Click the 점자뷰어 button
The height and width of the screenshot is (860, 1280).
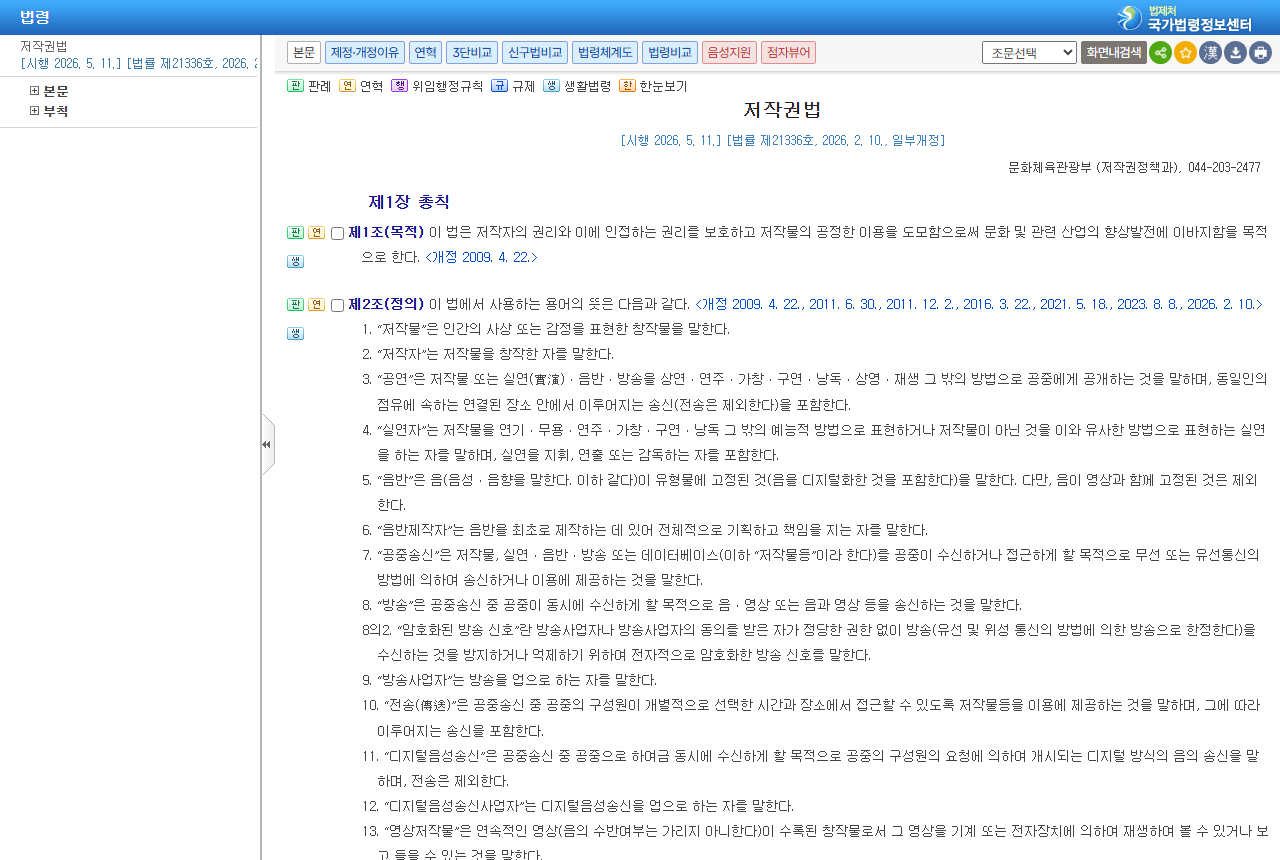pyautogui.click(x=788, y=53)
